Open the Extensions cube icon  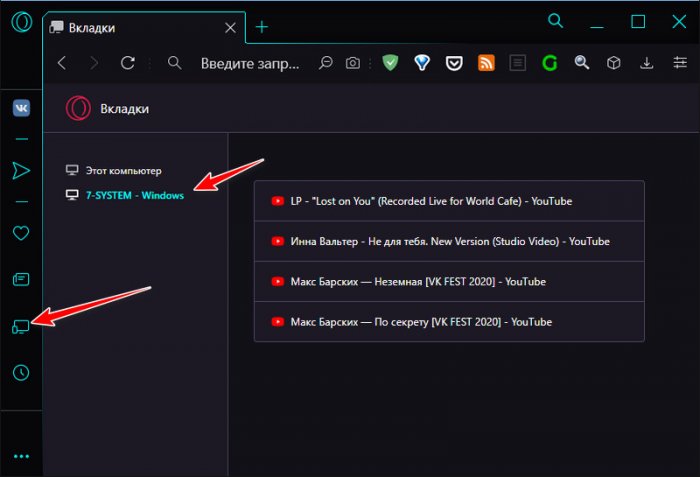[614, 63]
